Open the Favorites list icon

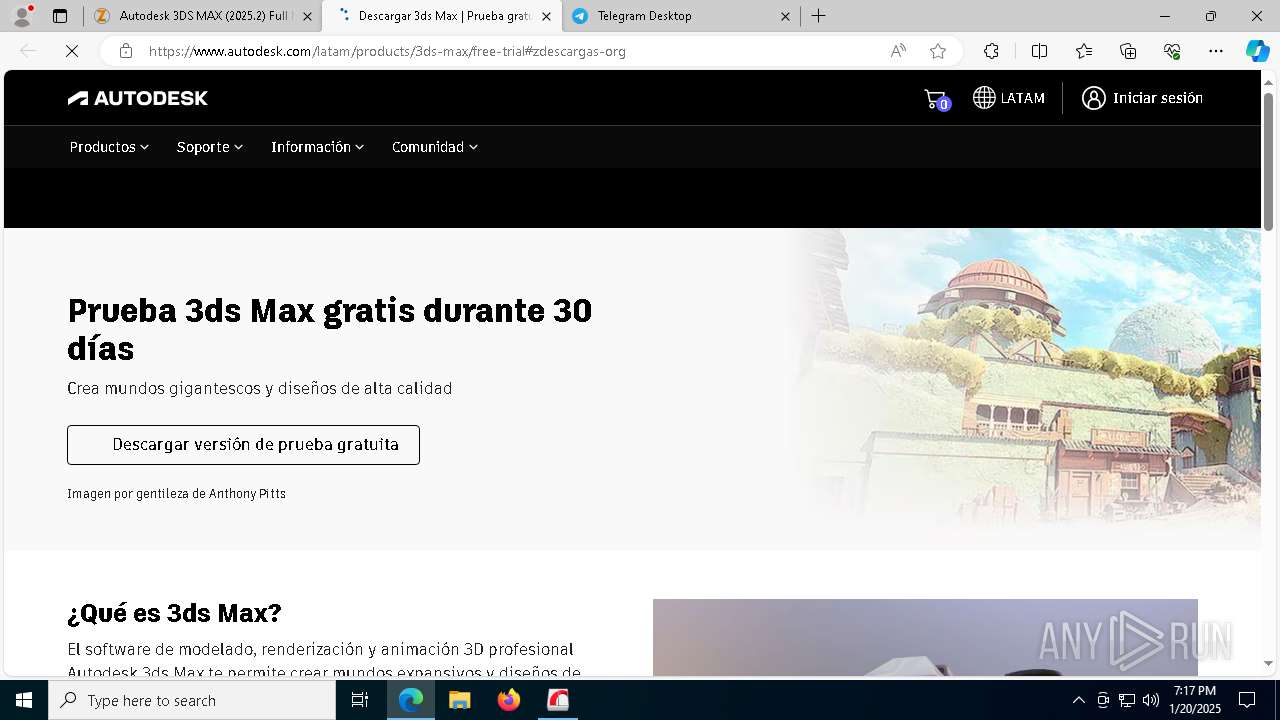1084,51
